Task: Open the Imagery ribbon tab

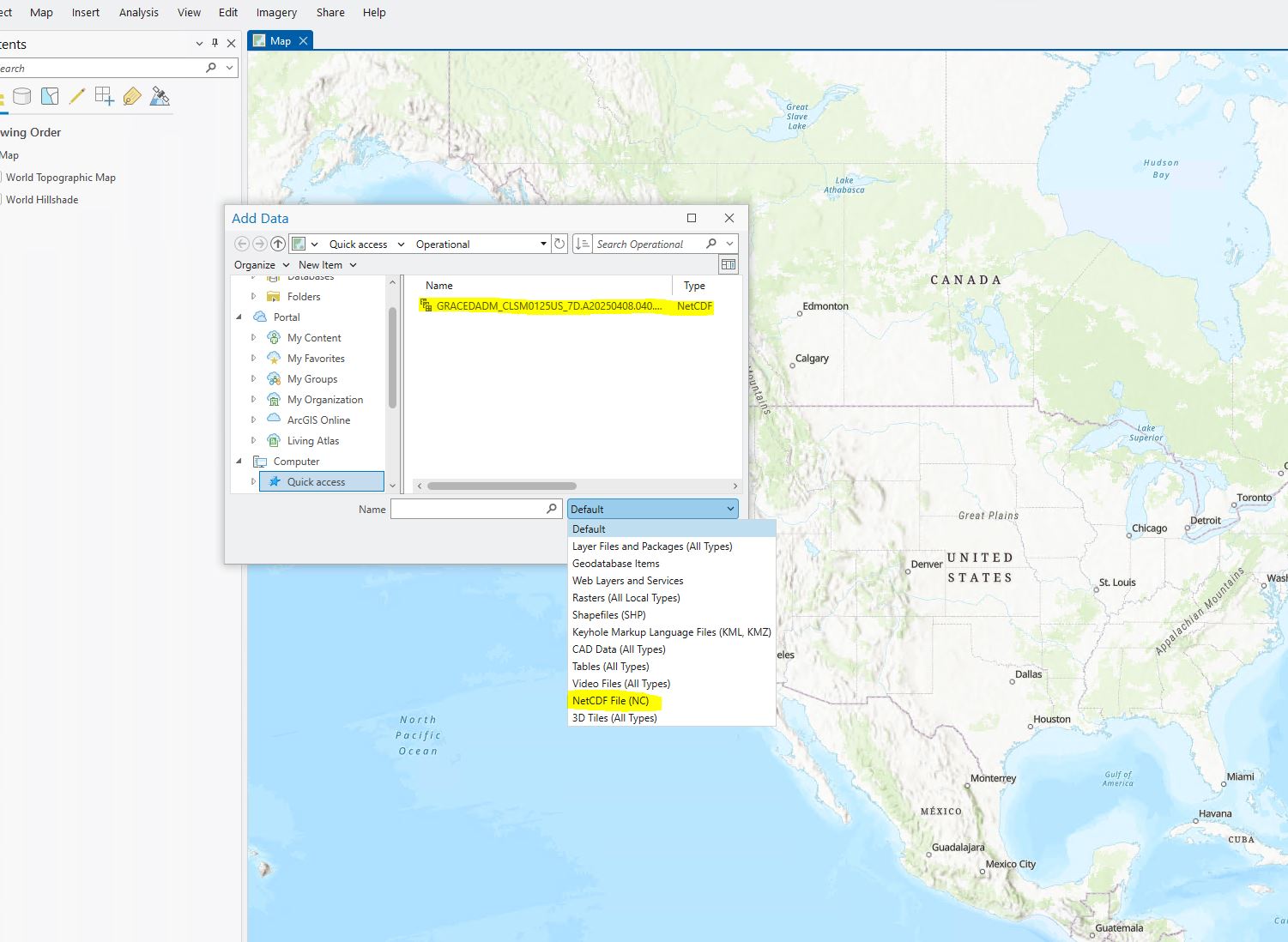Action: point(276,12)
